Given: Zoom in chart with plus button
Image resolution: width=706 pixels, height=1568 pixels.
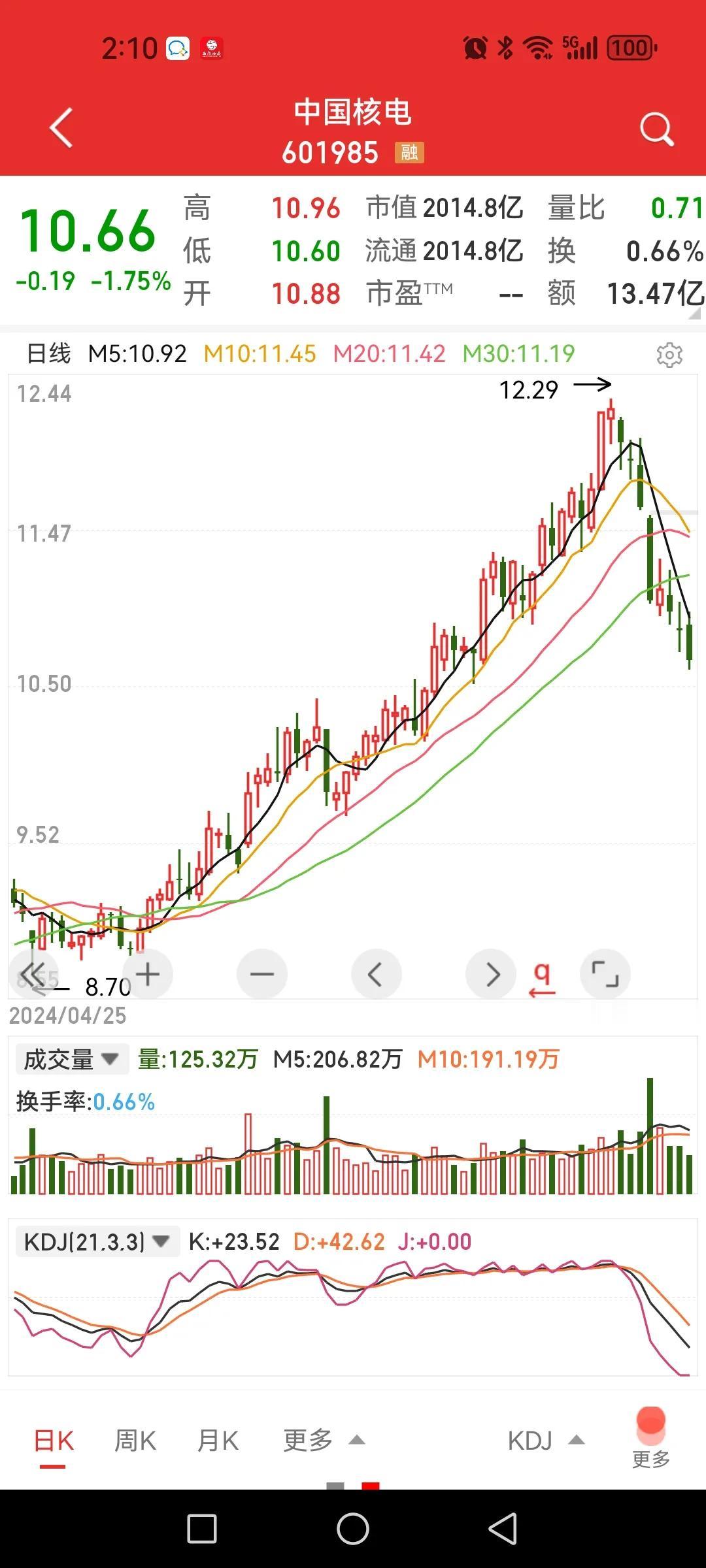Looking at the screenshot, I should (x=148, y=974).
